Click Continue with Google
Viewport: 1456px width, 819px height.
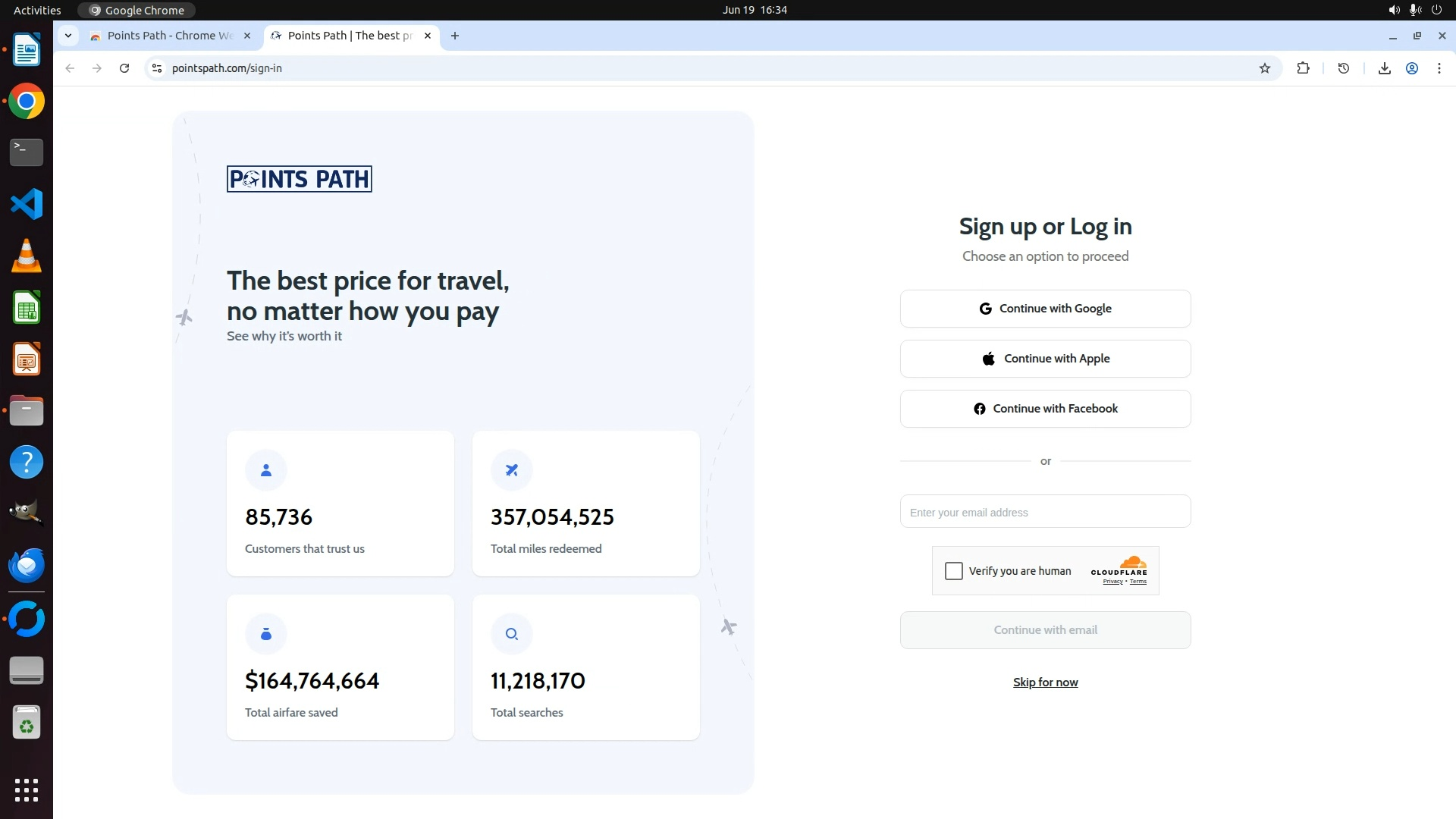1045,309
